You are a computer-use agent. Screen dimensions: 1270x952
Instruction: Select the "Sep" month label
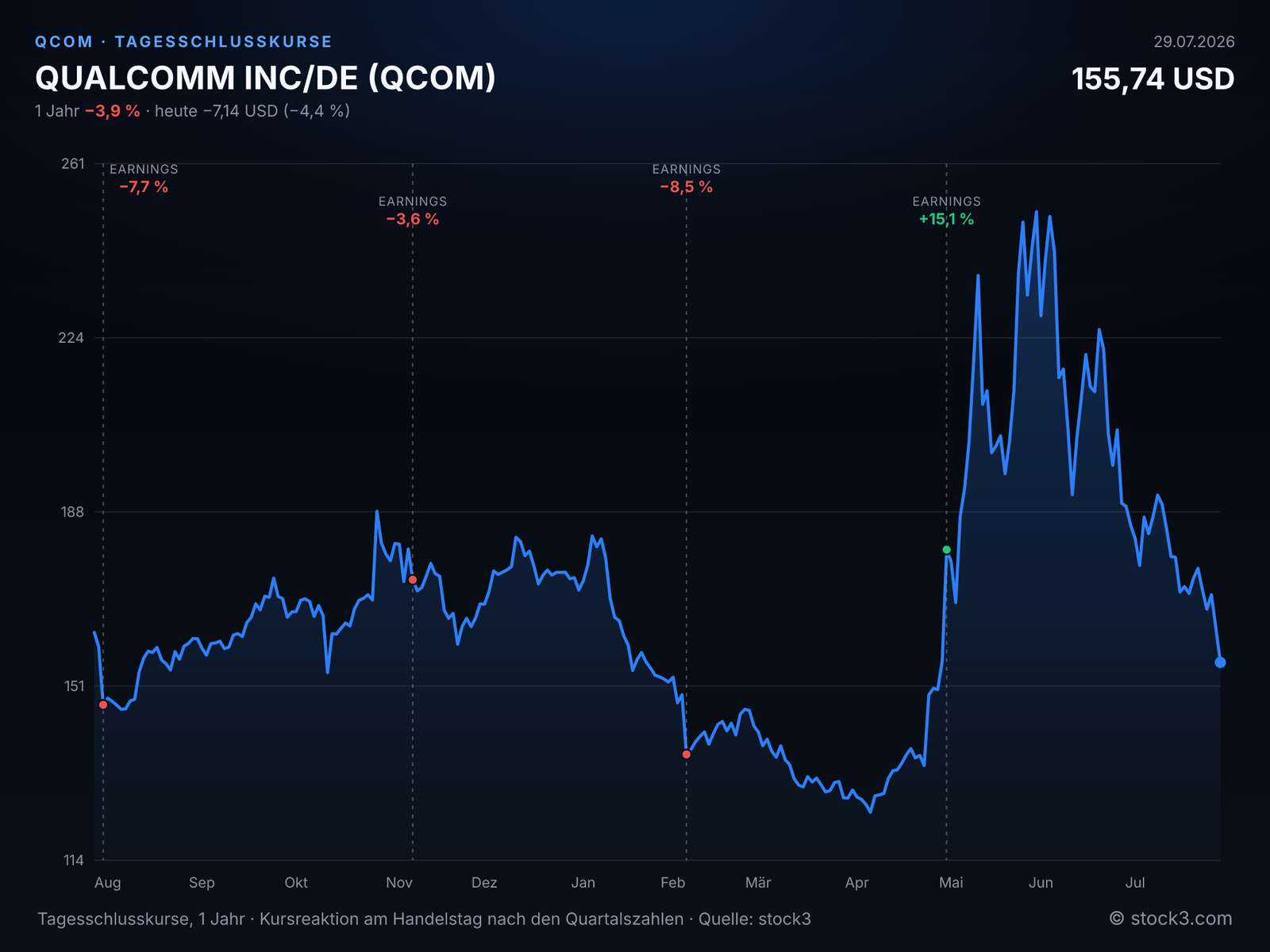[202, 883]
